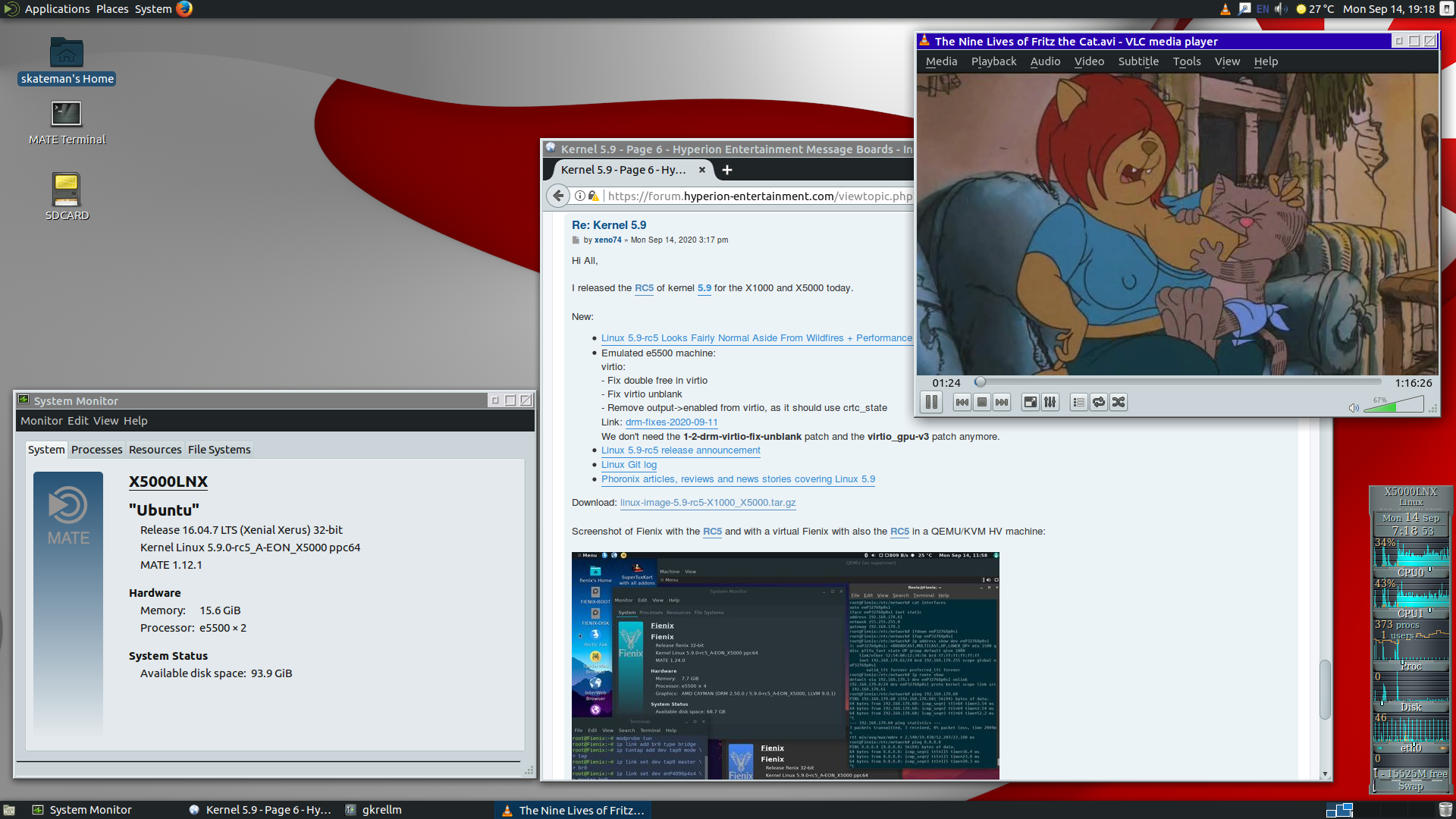The height and width of the screenshot is (819, 1456).
Task: Click VLC cone tray icon
Action: [1225, 9]
